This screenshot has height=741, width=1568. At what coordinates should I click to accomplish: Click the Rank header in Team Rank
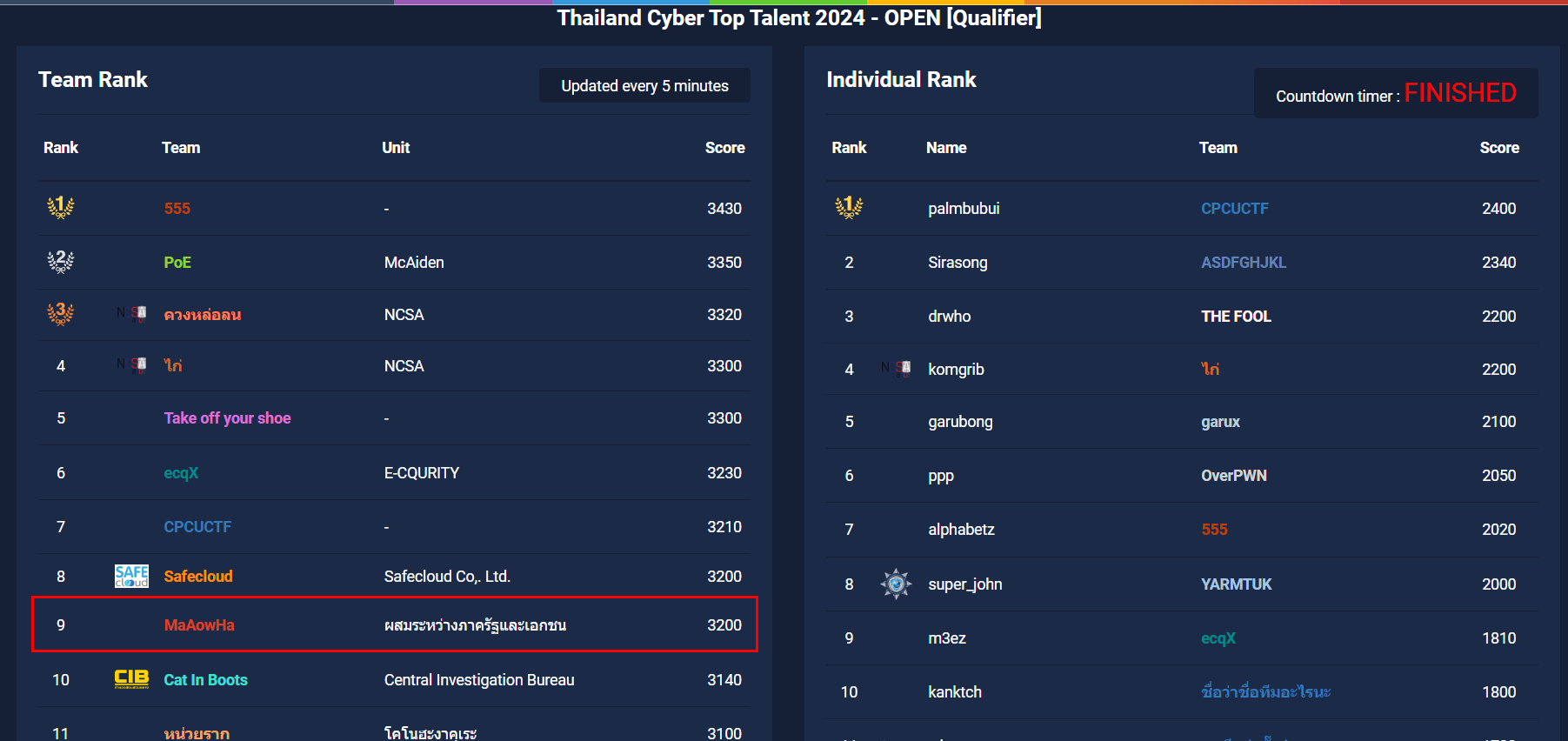61,148
